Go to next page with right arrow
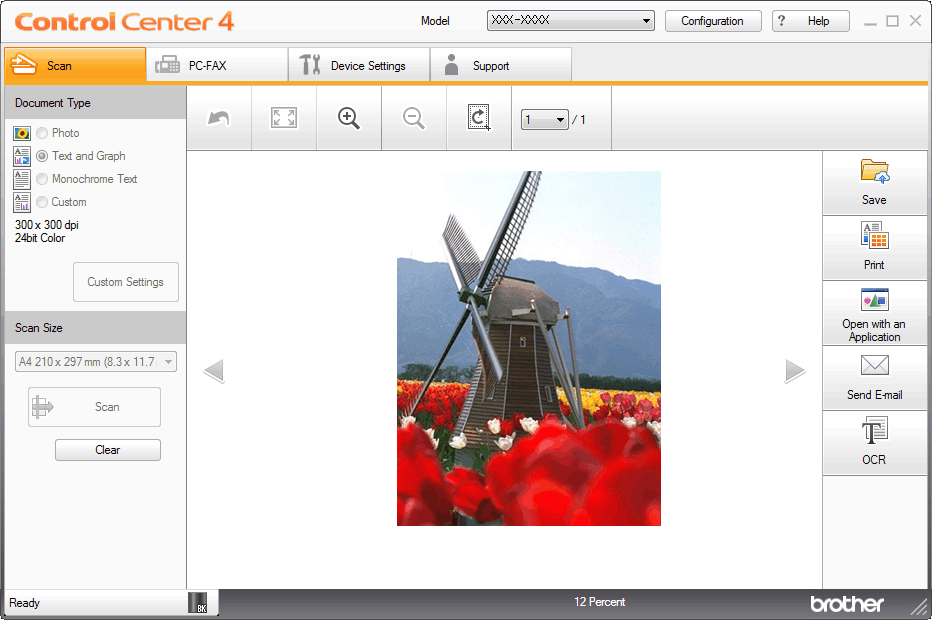 click(795, 371)
